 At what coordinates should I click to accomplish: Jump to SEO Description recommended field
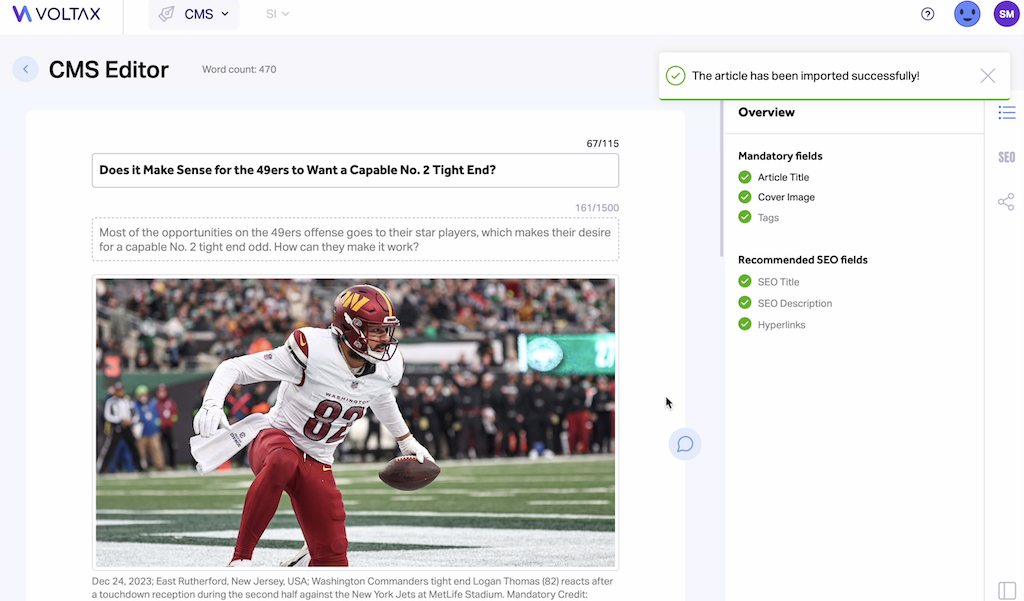[x=795, y=304]
